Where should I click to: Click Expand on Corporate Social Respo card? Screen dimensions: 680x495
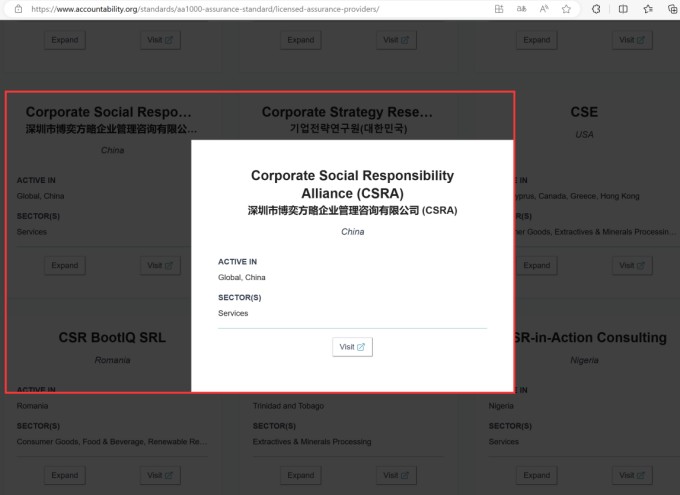[65, 265]
